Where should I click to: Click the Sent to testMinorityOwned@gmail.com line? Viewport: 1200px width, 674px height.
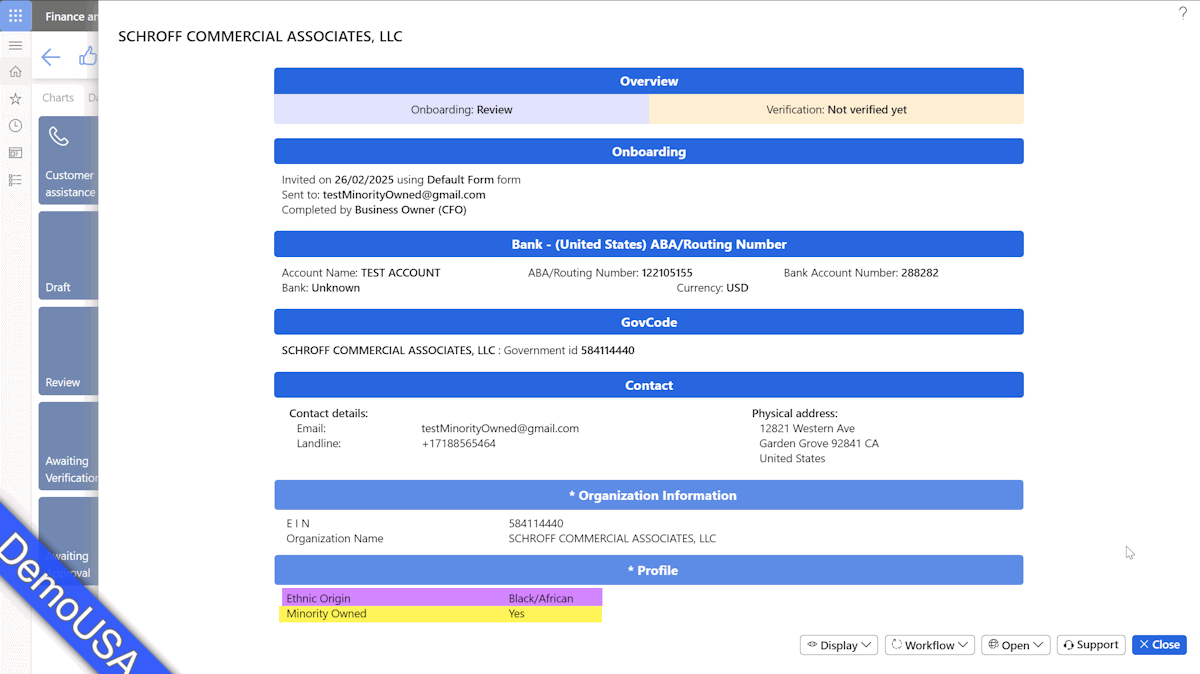point(384,195)
